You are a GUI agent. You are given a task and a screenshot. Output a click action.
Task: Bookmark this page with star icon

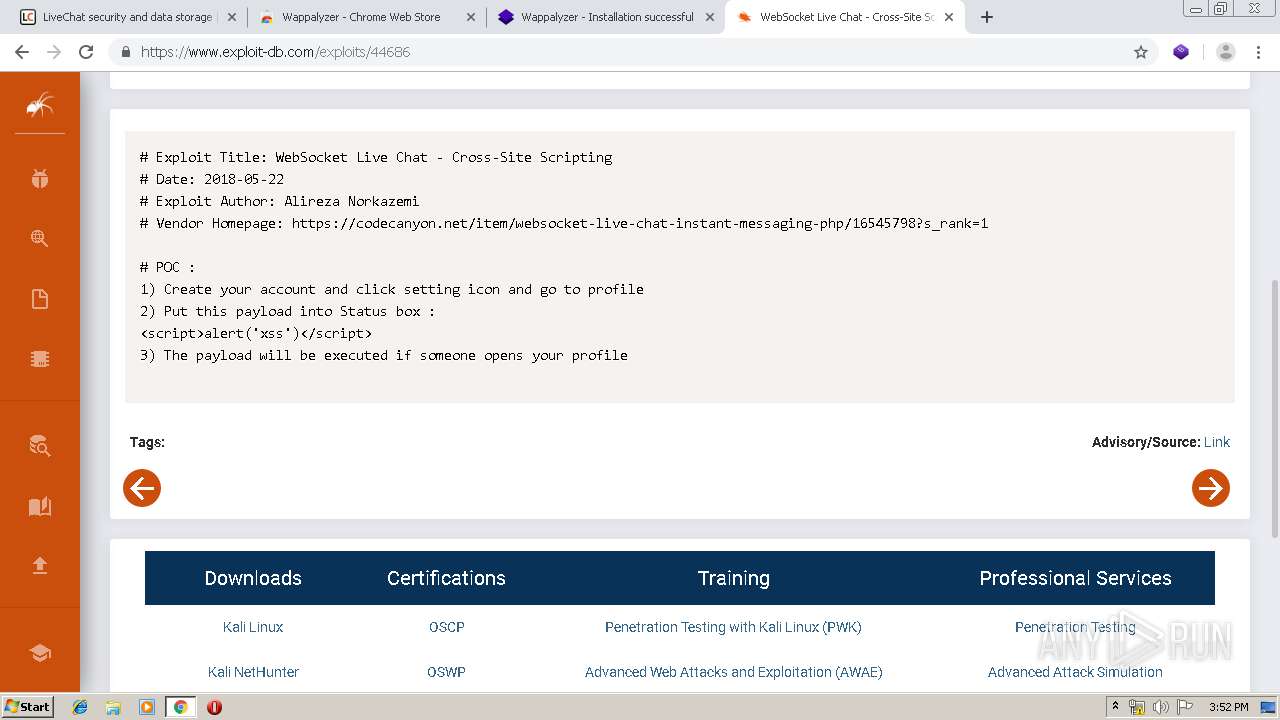tap(1141, 52)
